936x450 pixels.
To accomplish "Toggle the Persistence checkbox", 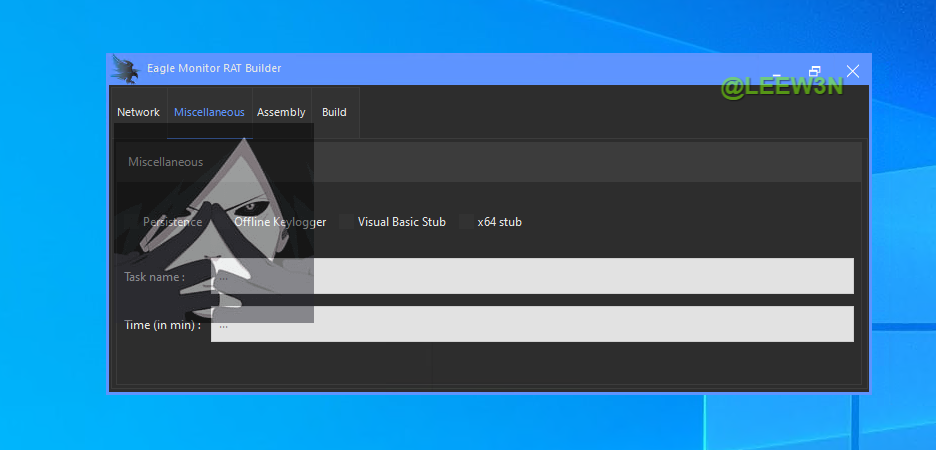I will click(x=132, y=222).
